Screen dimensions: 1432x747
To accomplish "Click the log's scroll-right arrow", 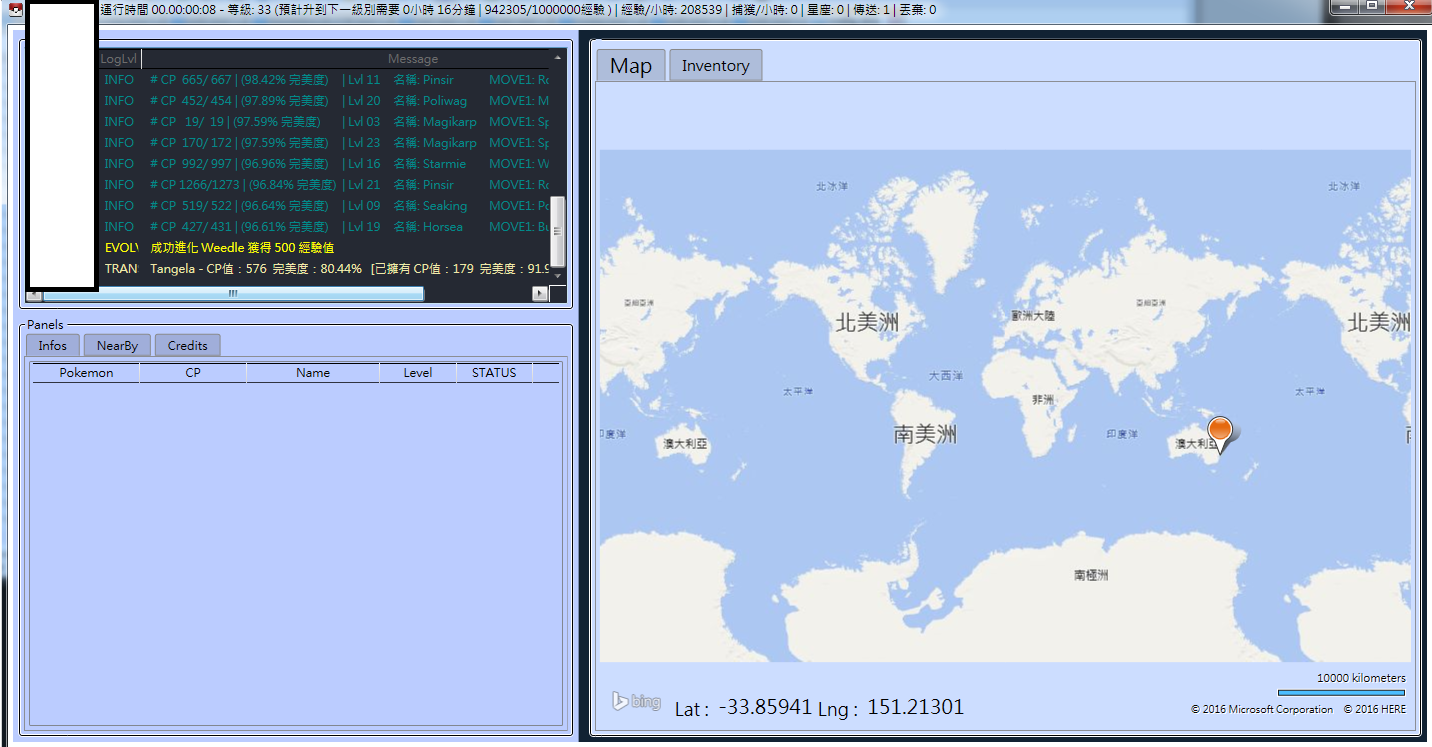I will click(540, 294).
